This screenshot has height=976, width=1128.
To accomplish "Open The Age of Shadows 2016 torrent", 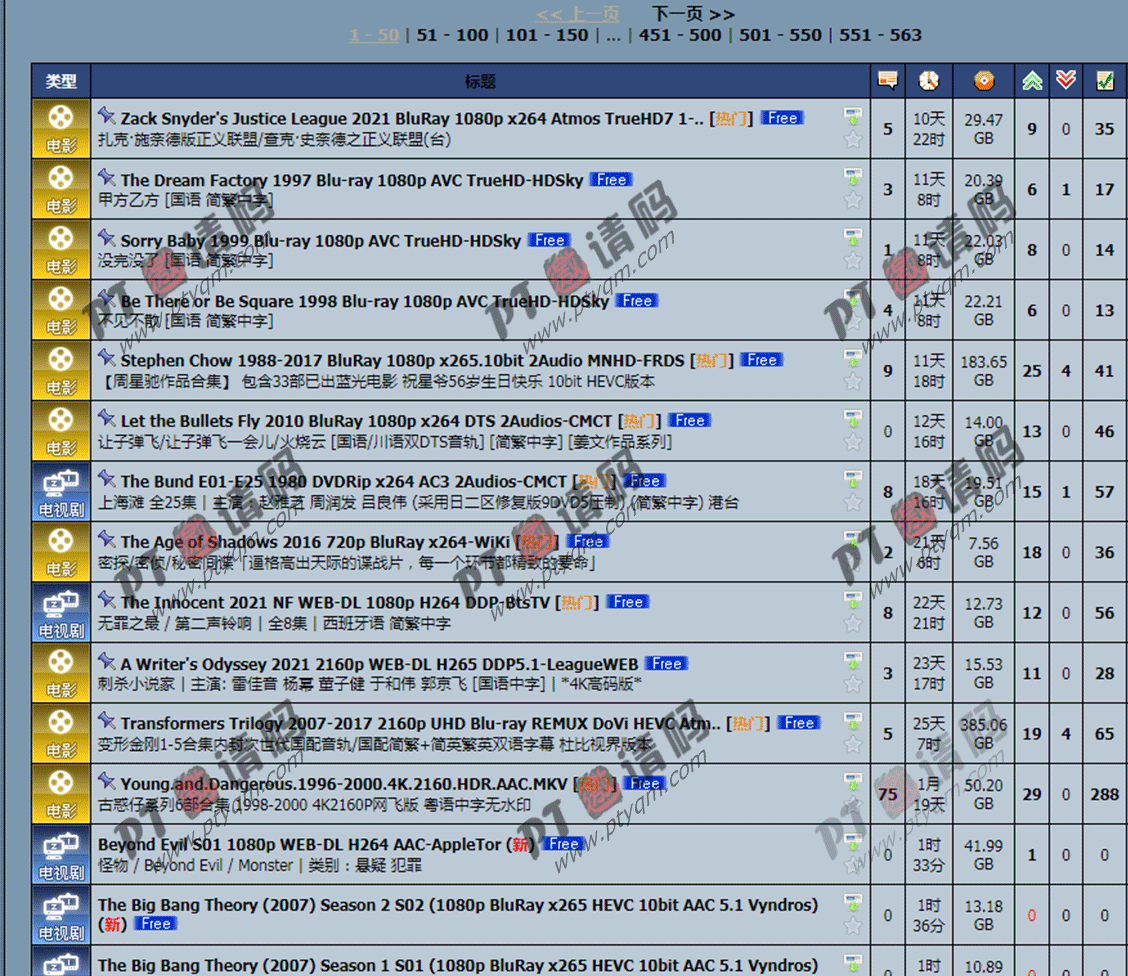I will tap(315, 542).
